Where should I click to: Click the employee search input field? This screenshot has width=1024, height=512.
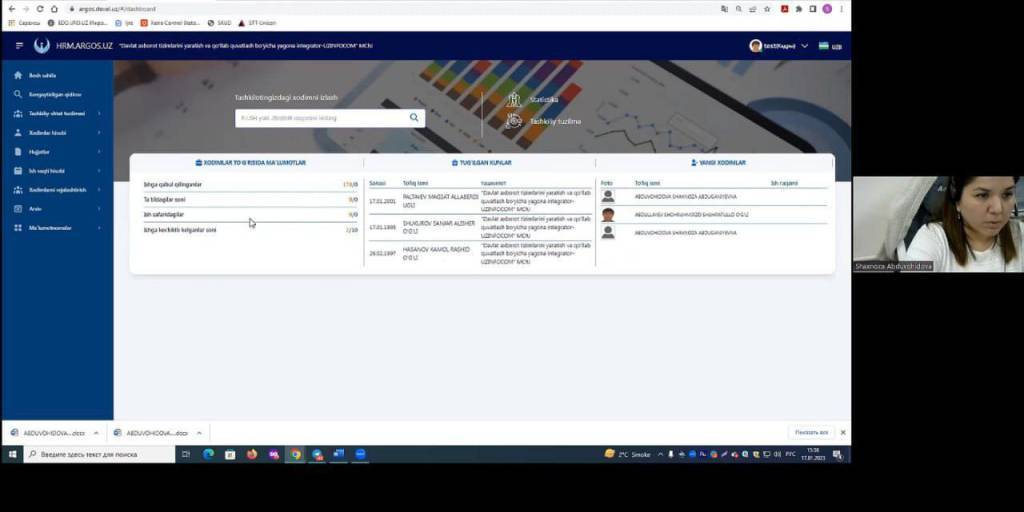pos(320,118)
